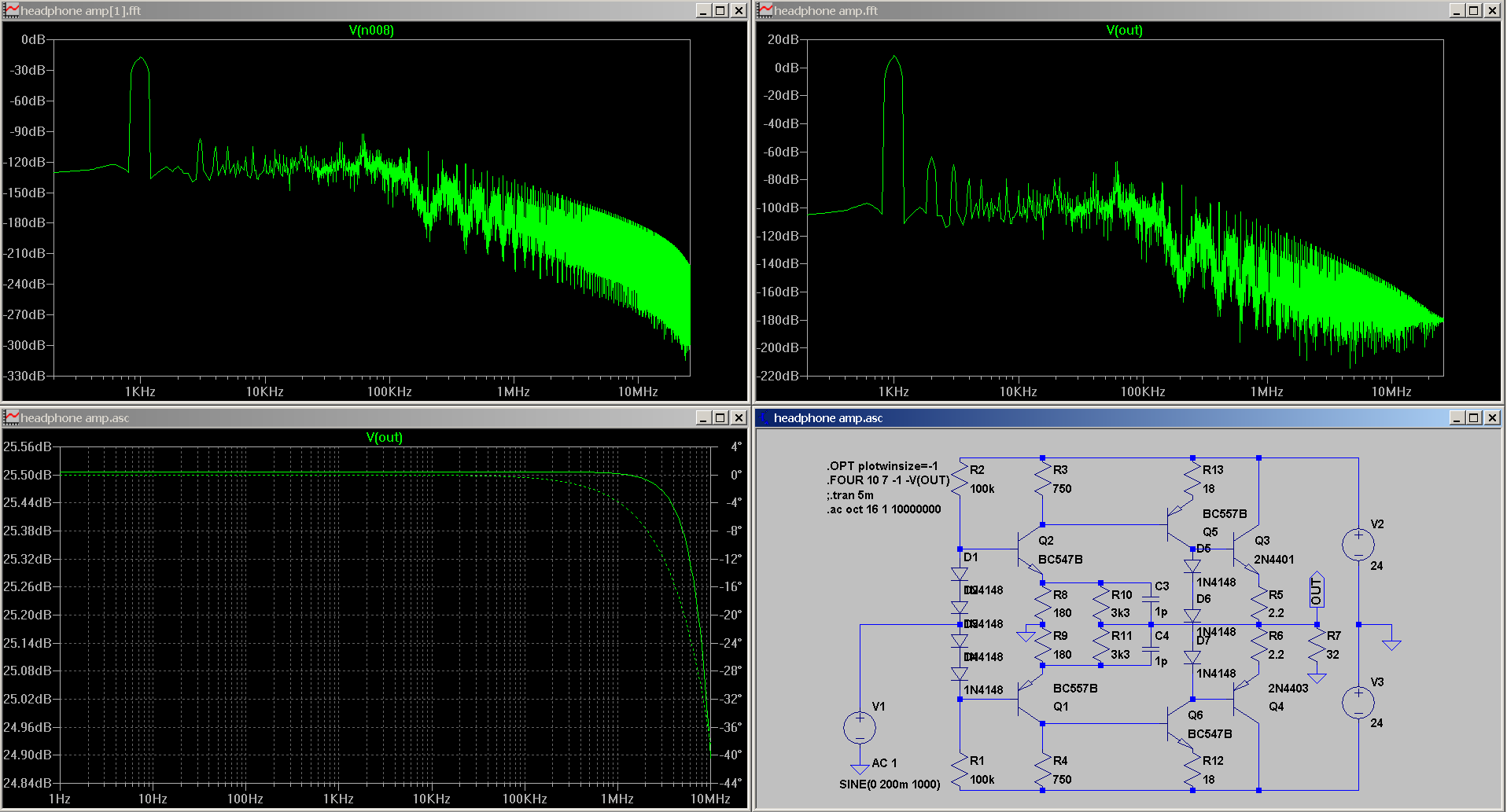Minimize the headphone amp[1].fft window
Image resolution: width=1507 pixels, height=812 pixels.
(703, 10)
